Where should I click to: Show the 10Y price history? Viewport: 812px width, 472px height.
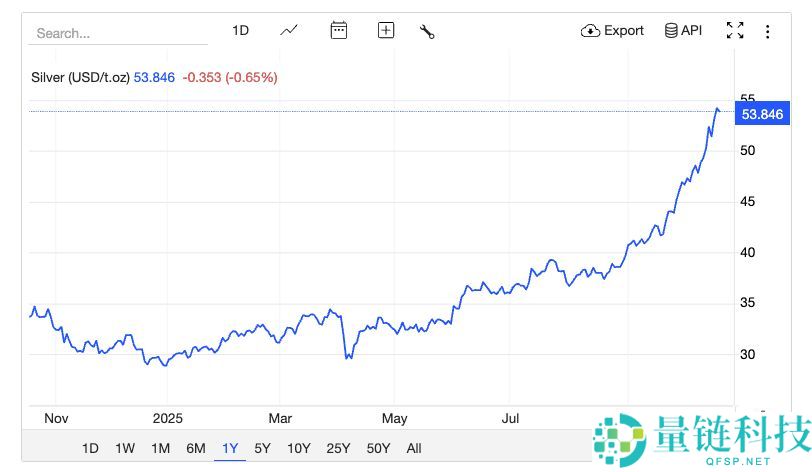[298, 448]
